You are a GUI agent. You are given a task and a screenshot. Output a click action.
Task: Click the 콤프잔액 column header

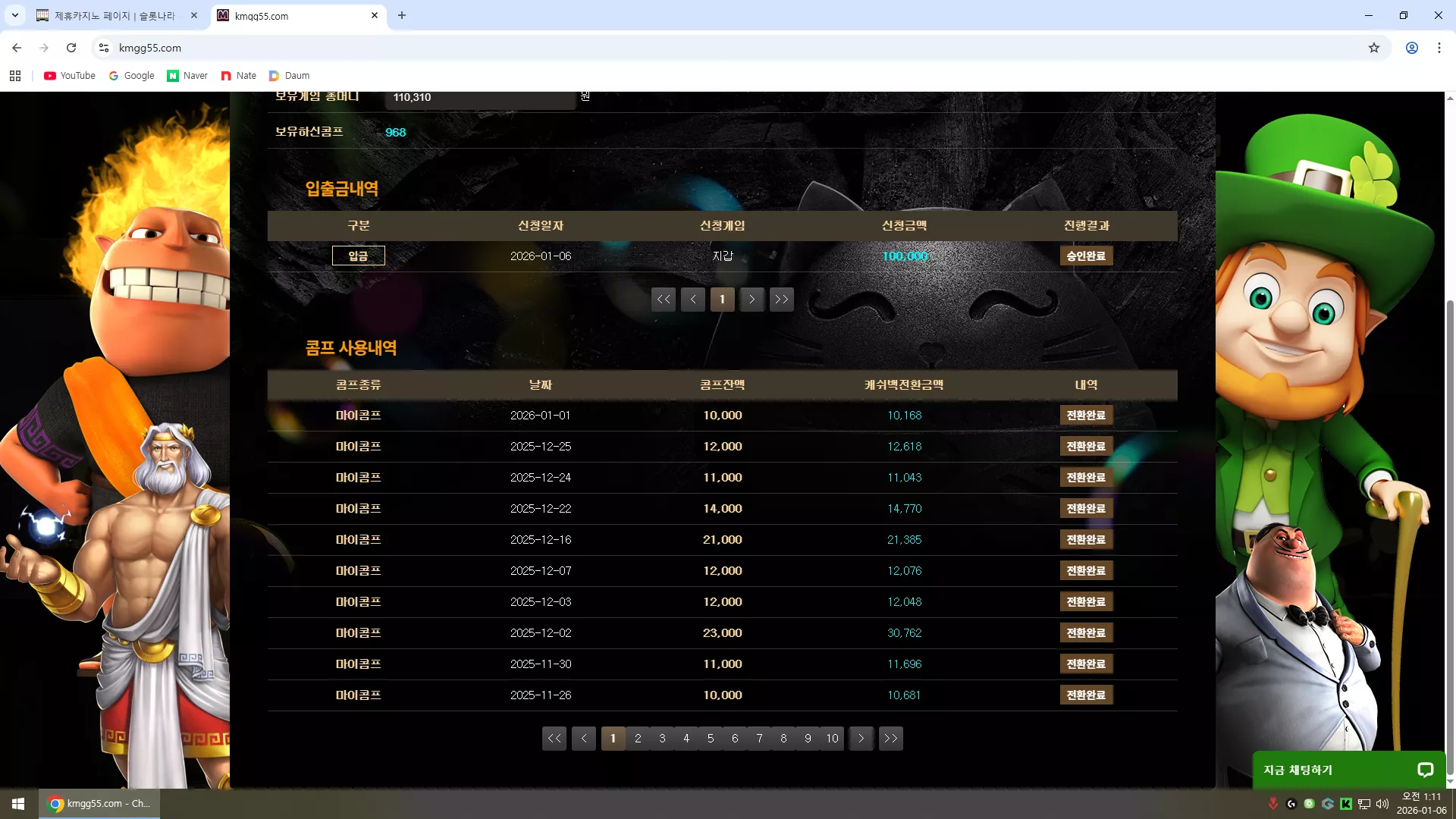[x=723, y=385]
